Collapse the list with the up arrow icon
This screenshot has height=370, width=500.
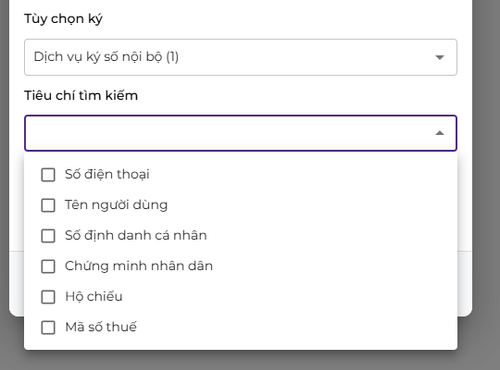click(440, 133)
